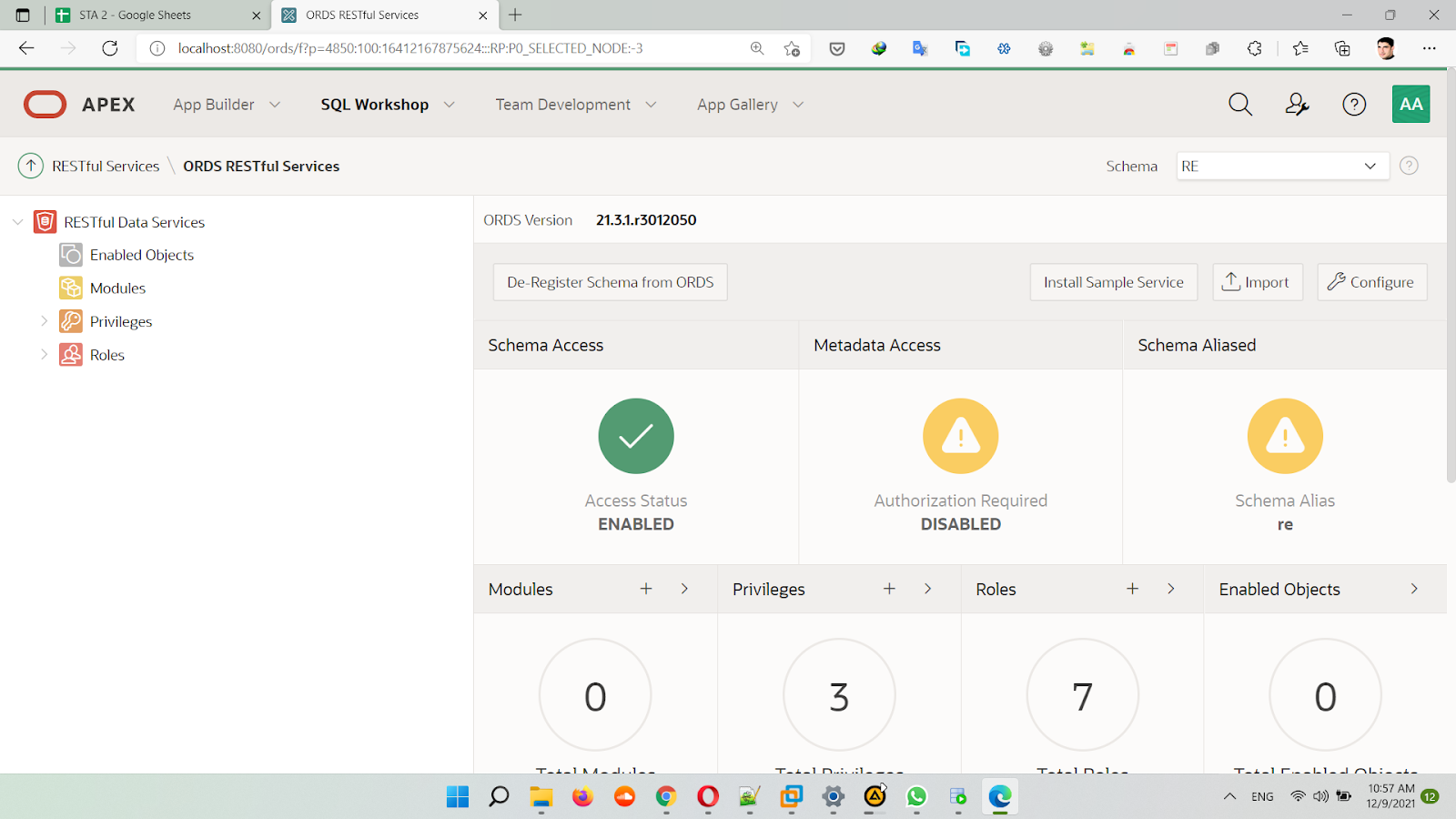Click ENG language indicator in tray
This screenshot has height=819, width=1456.
click(1262, 796)
